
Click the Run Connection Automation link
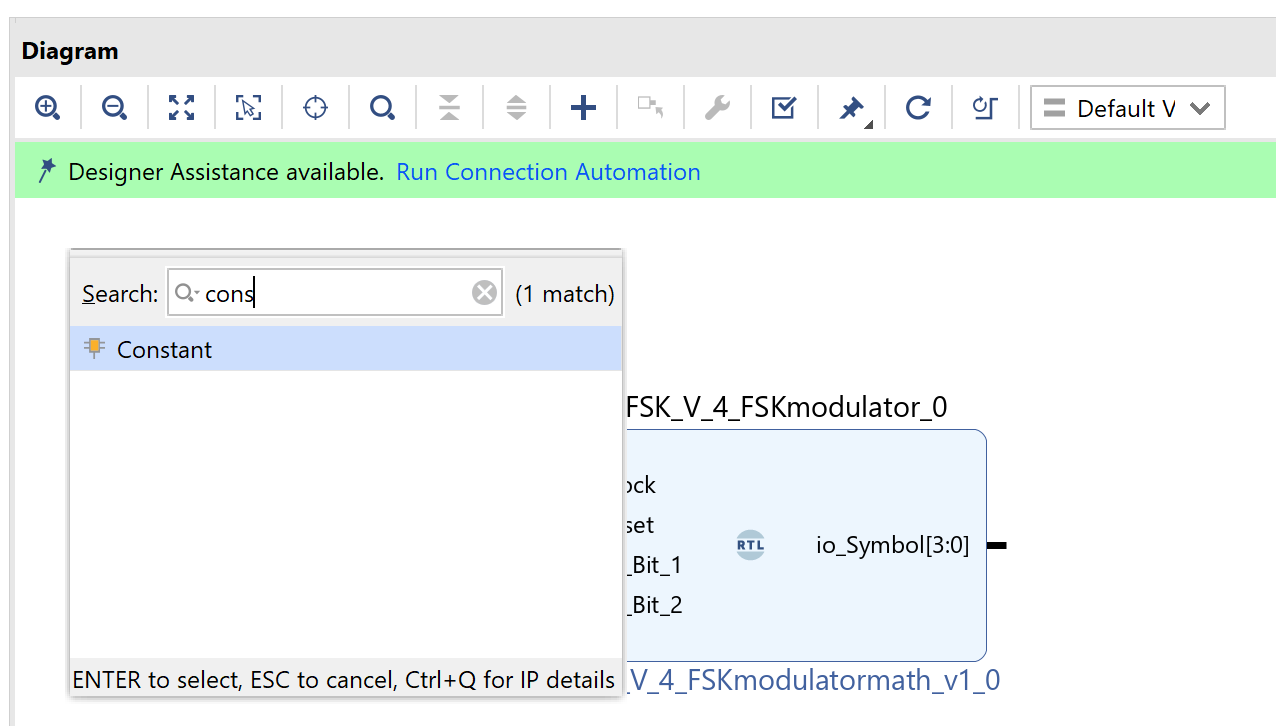coord(548,172)
